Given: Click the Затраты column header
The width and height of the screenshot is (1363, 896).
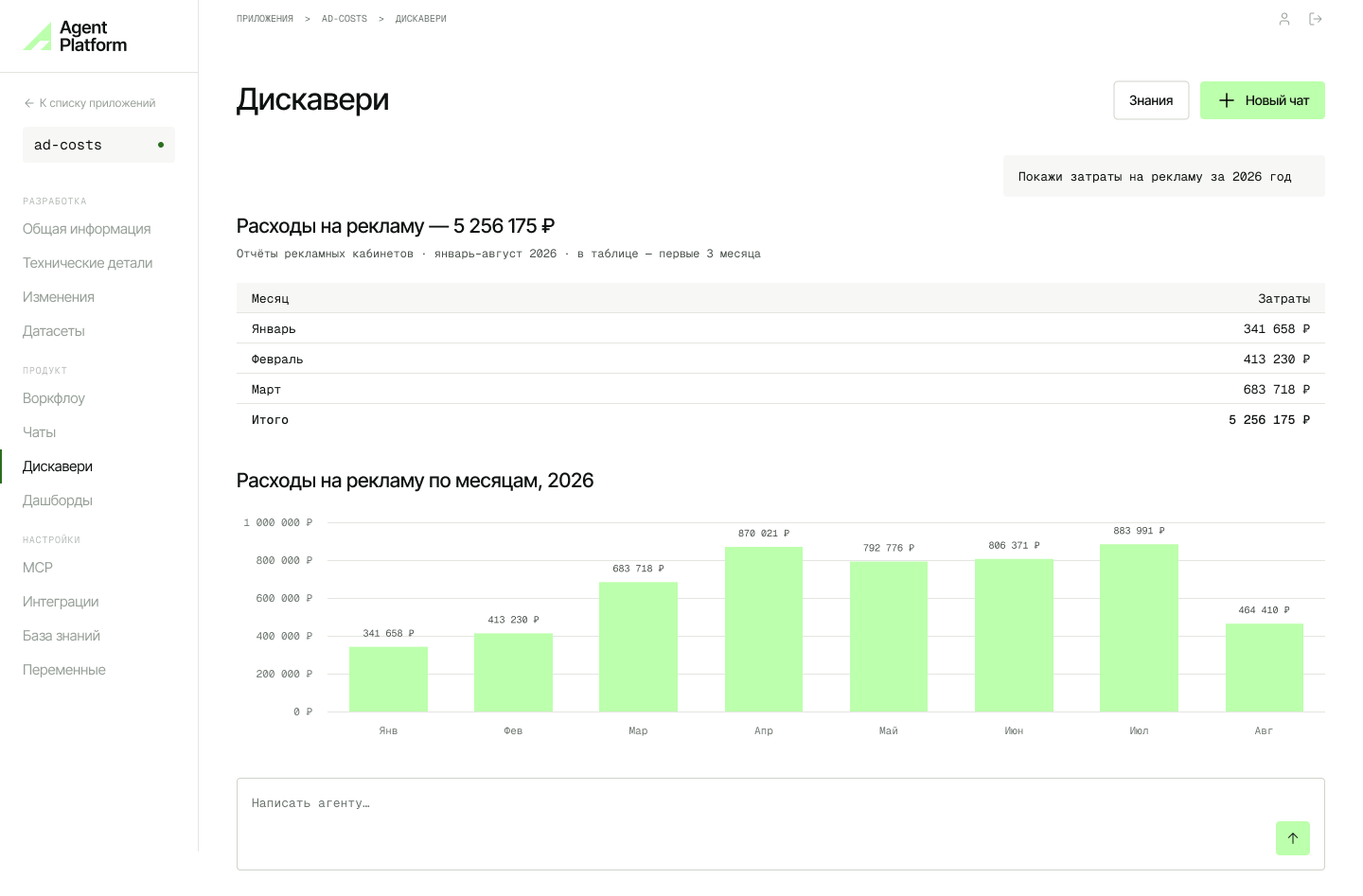Looking at the screenshot, I should (1284, 298).
